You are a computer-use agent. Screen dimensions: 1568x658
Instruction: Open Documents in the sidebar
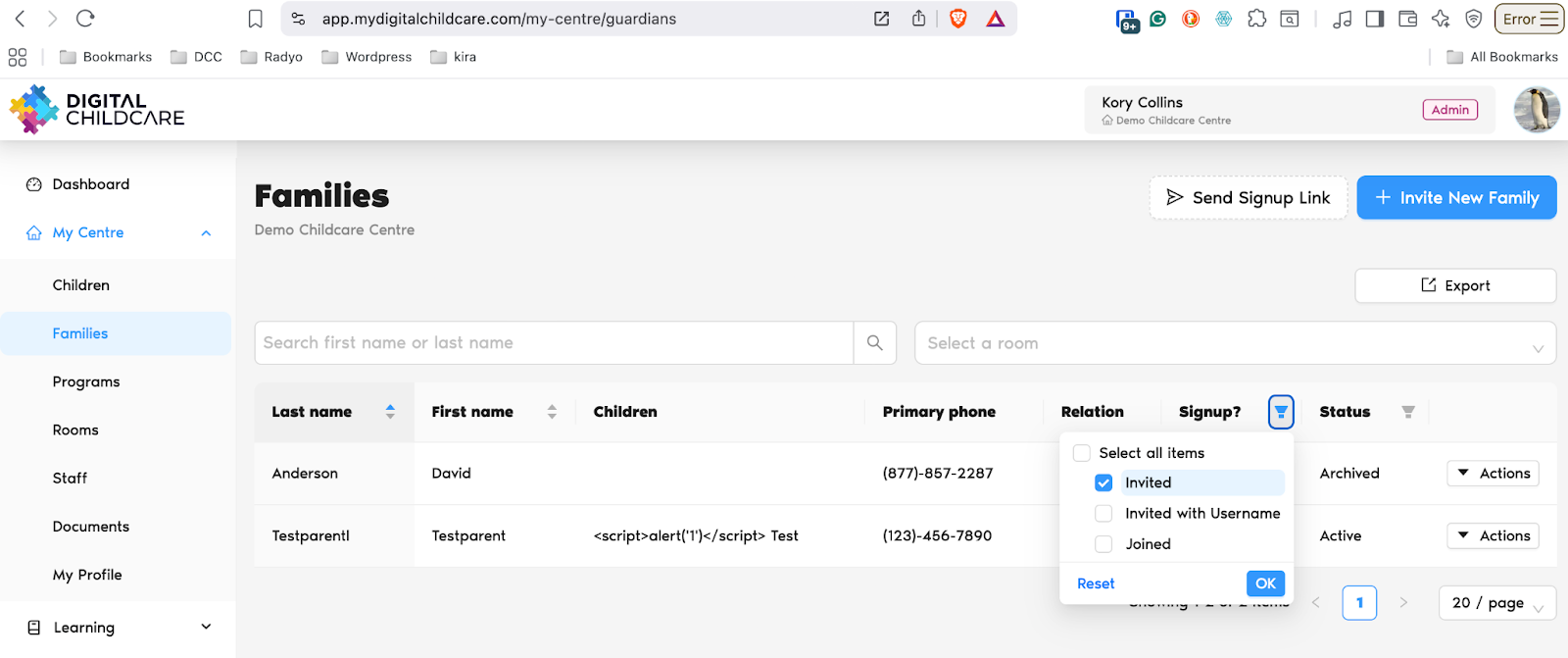coord(91,527)
